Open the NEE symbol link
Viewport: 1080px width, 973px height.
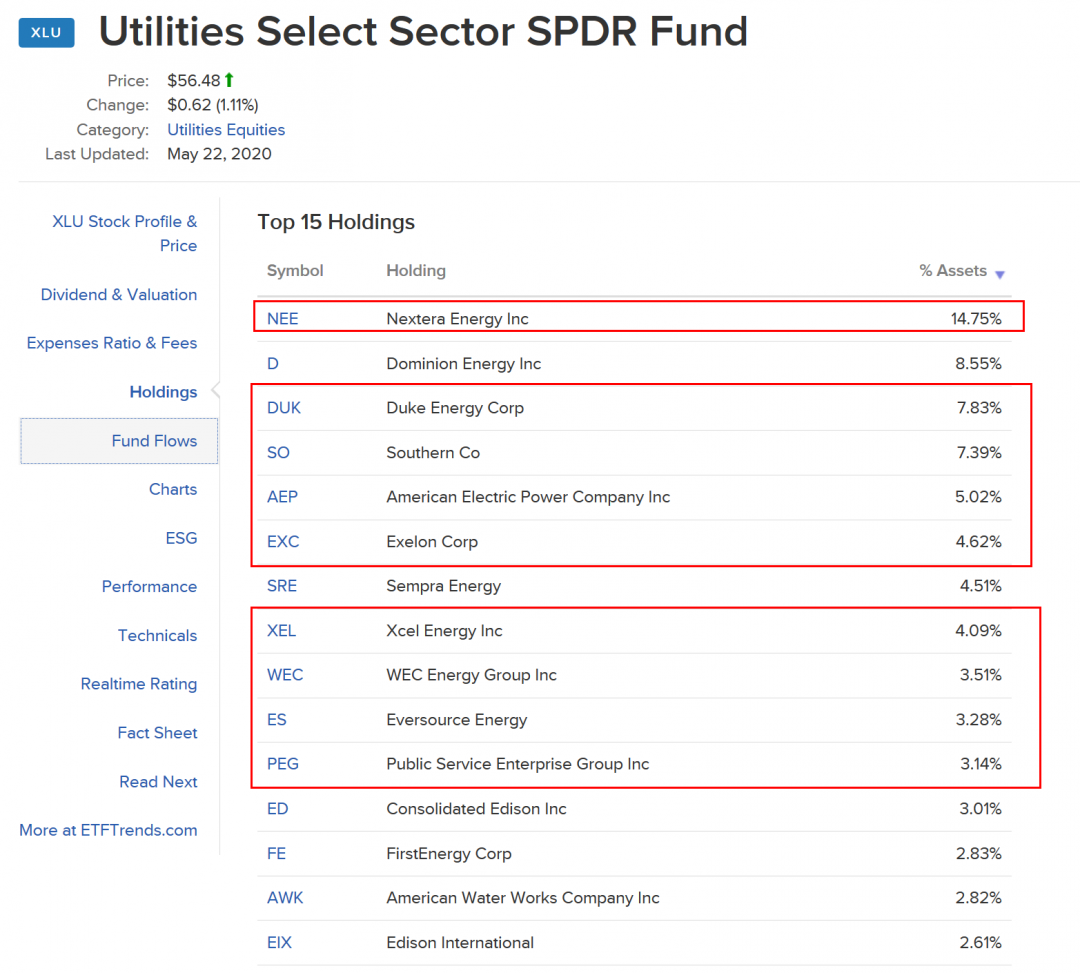point(282,319)
